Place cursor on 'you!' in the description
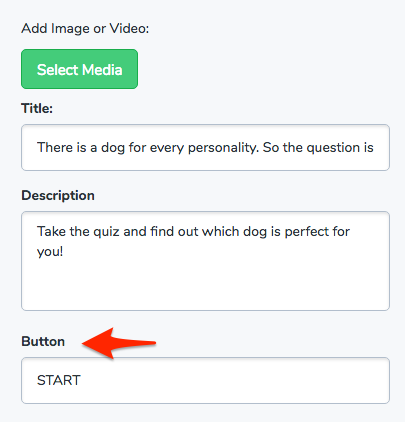The width and height of the screenshot is (405, 422). point(50,252)
